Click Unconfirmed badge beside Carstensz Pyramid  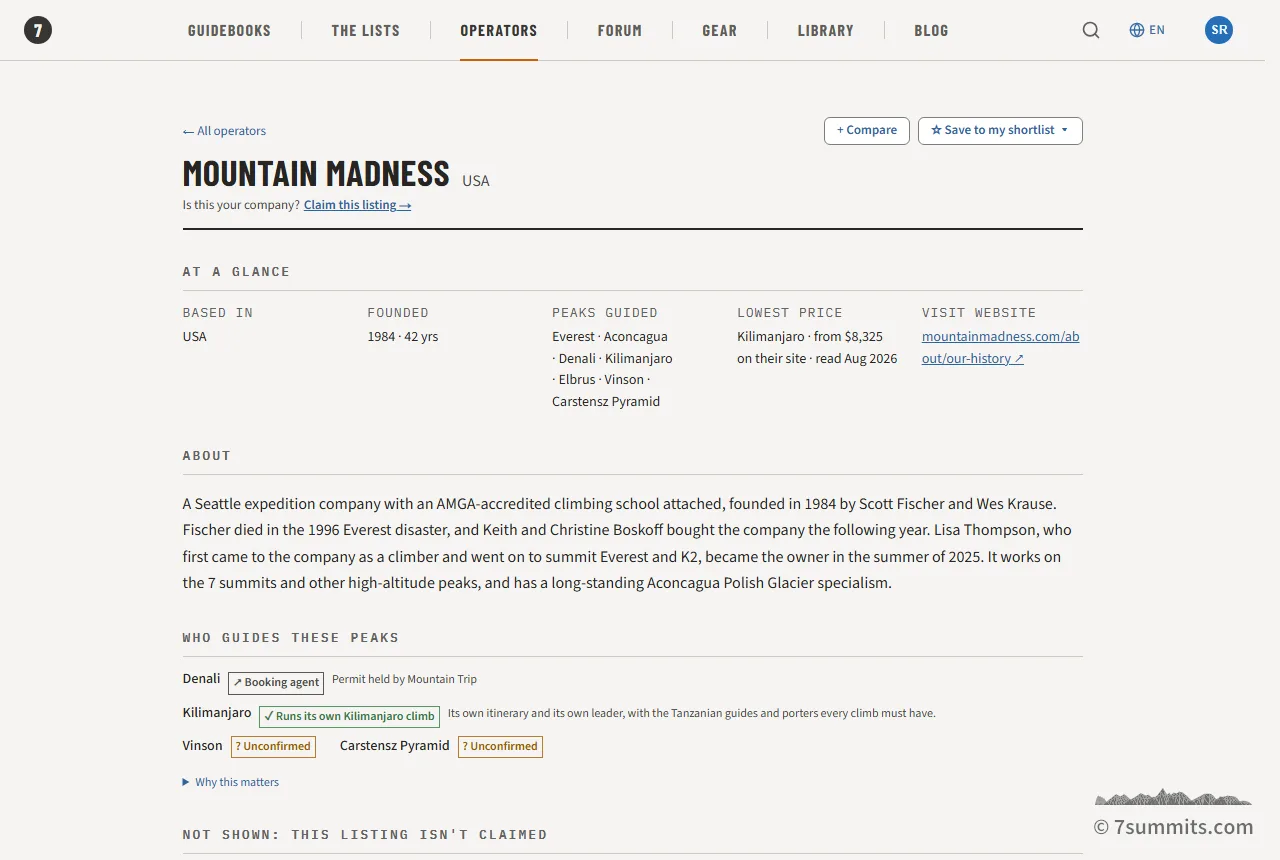point(500,746)
